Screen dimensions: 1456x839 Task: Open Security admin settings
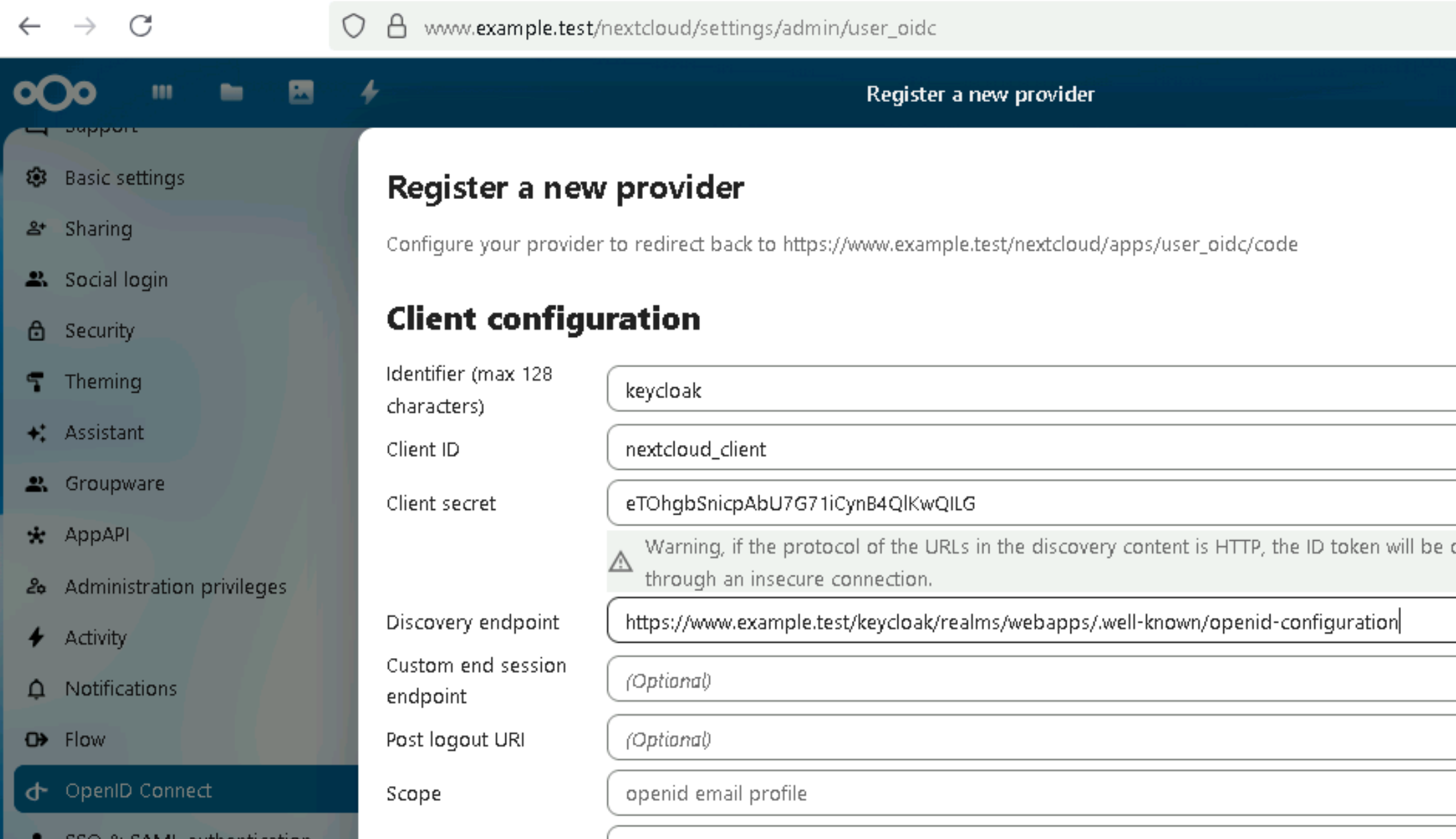(x=99, y=330)
